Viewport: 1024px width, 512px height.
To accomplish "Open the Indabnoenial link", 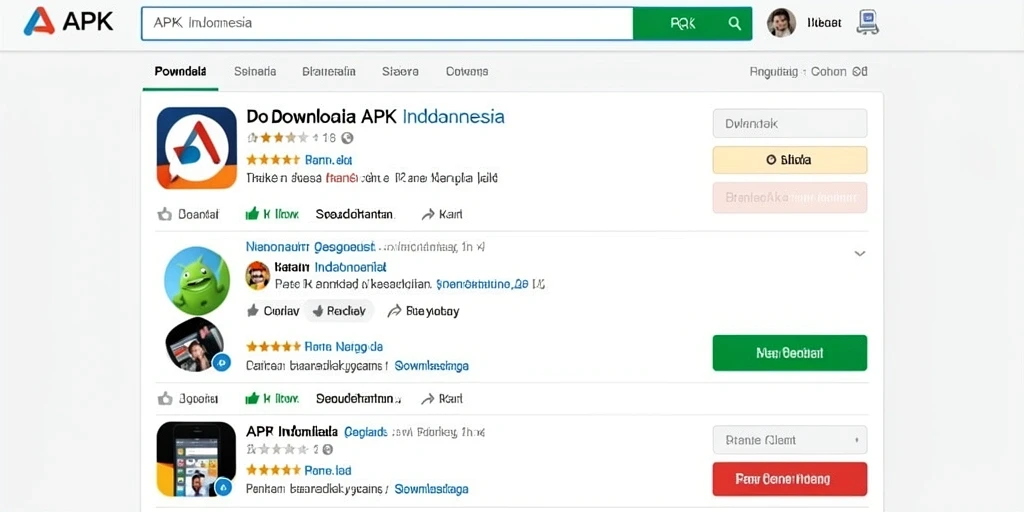I will click(x=351, y=267).
